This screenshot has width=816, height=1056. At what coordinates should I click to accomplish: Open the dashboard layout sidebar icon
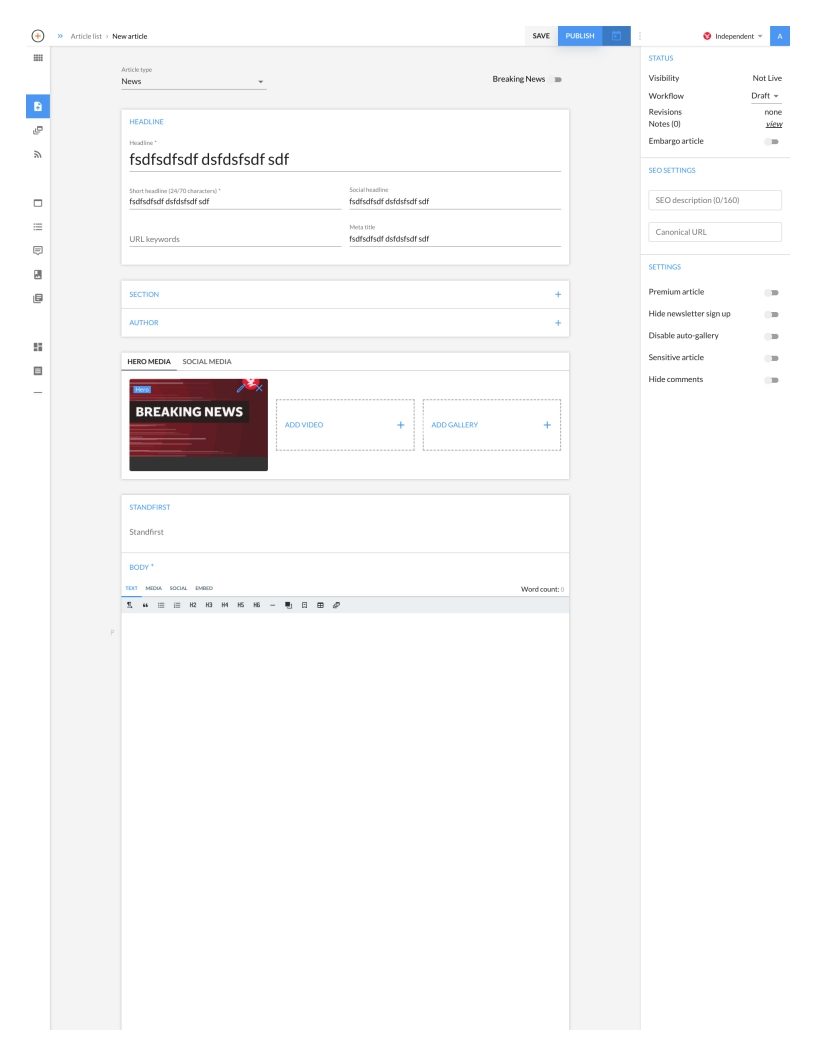pyautogui.click(x=38, y=347)
